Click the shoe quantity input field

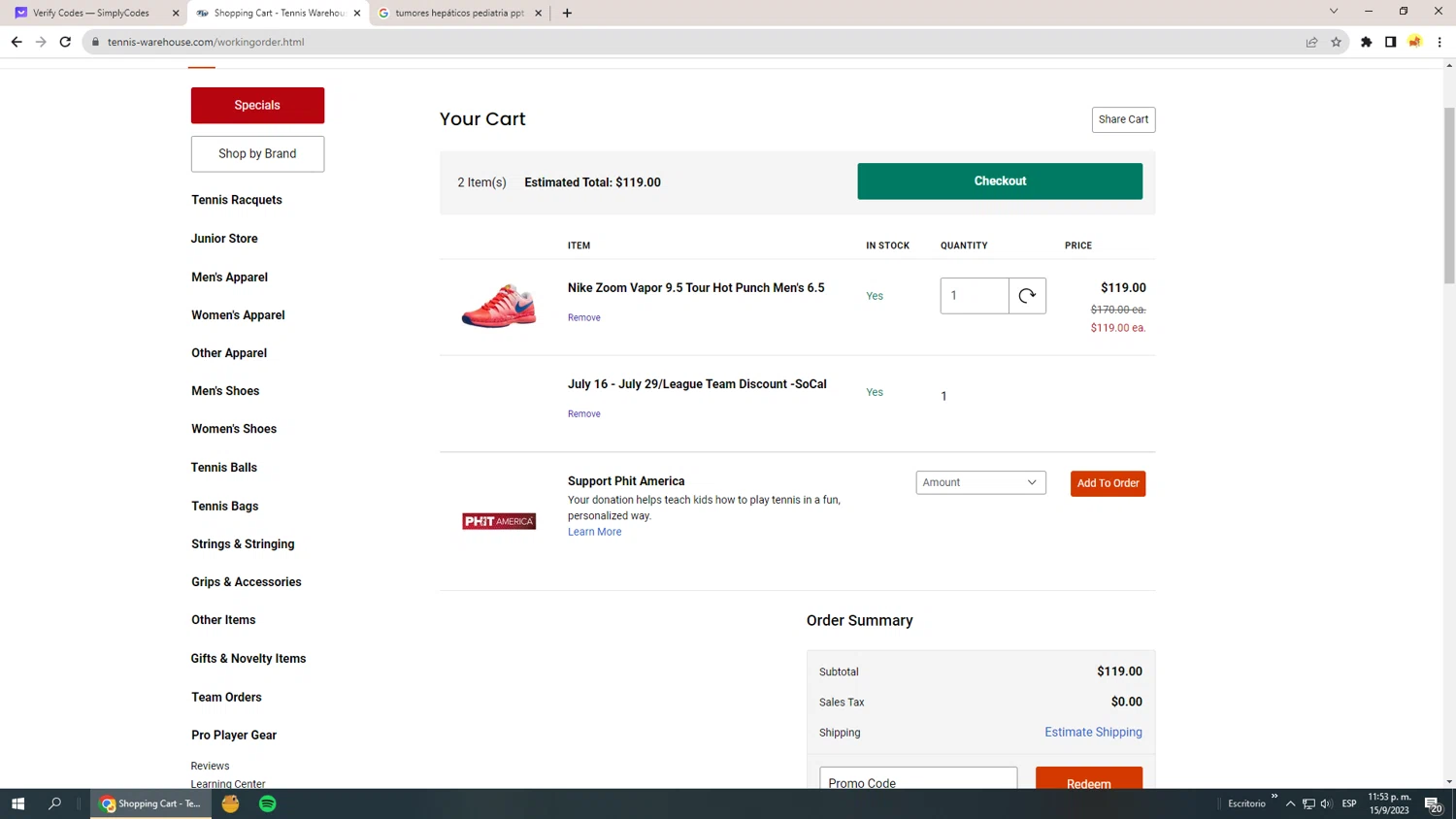[x=975, y=296]
